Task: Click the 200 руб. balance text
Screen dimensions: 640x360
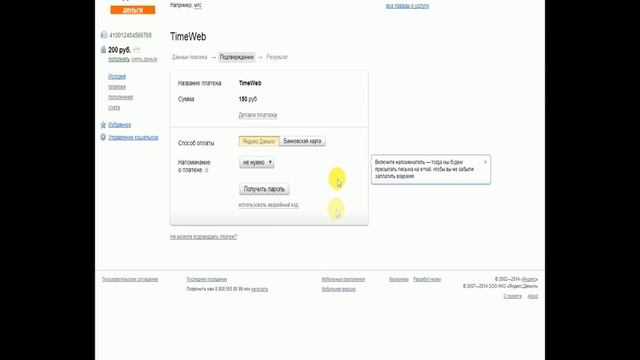Action: click(x=120, y=50)
